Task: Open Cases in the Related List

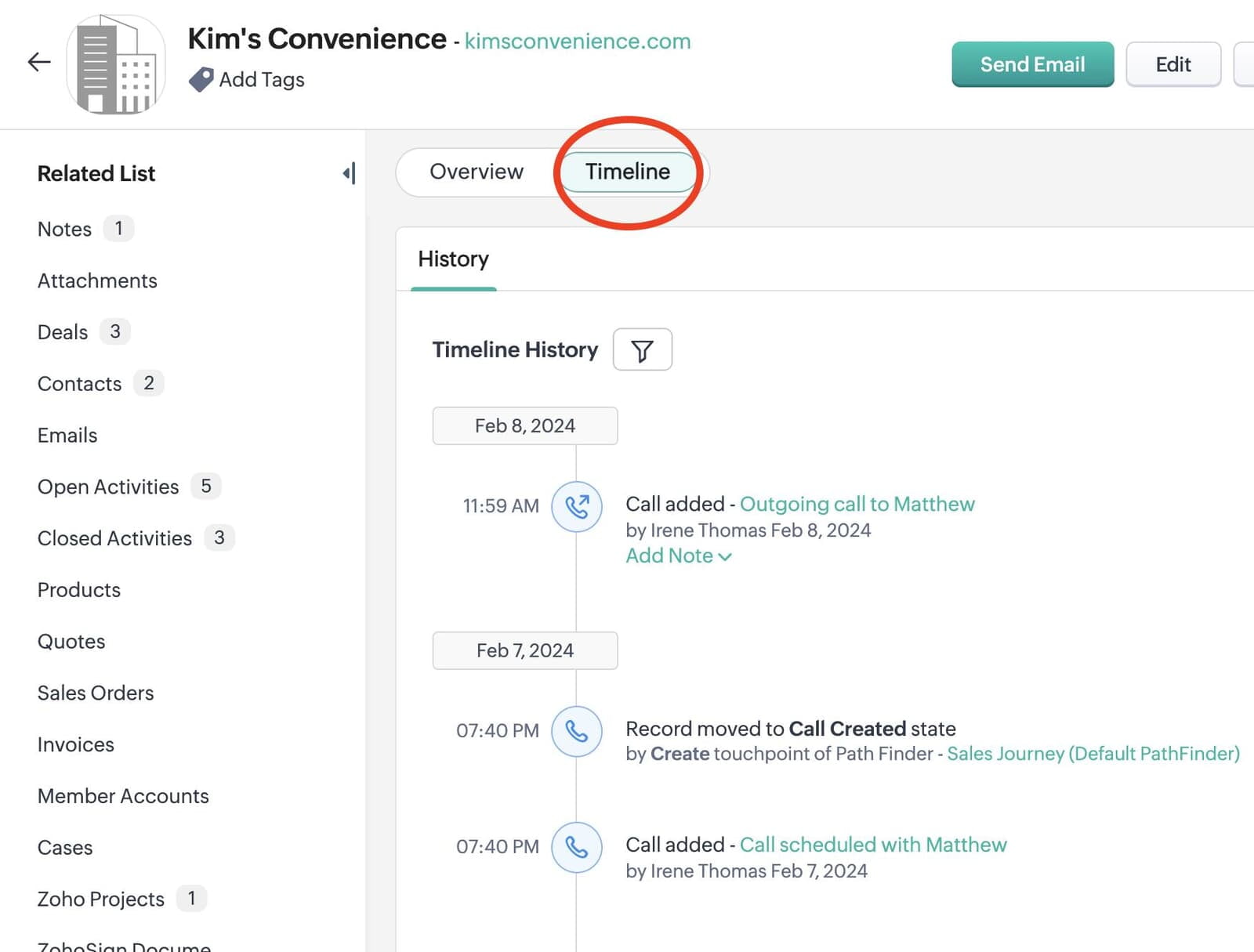Action: pyautogui.click(x=65, y=848)
